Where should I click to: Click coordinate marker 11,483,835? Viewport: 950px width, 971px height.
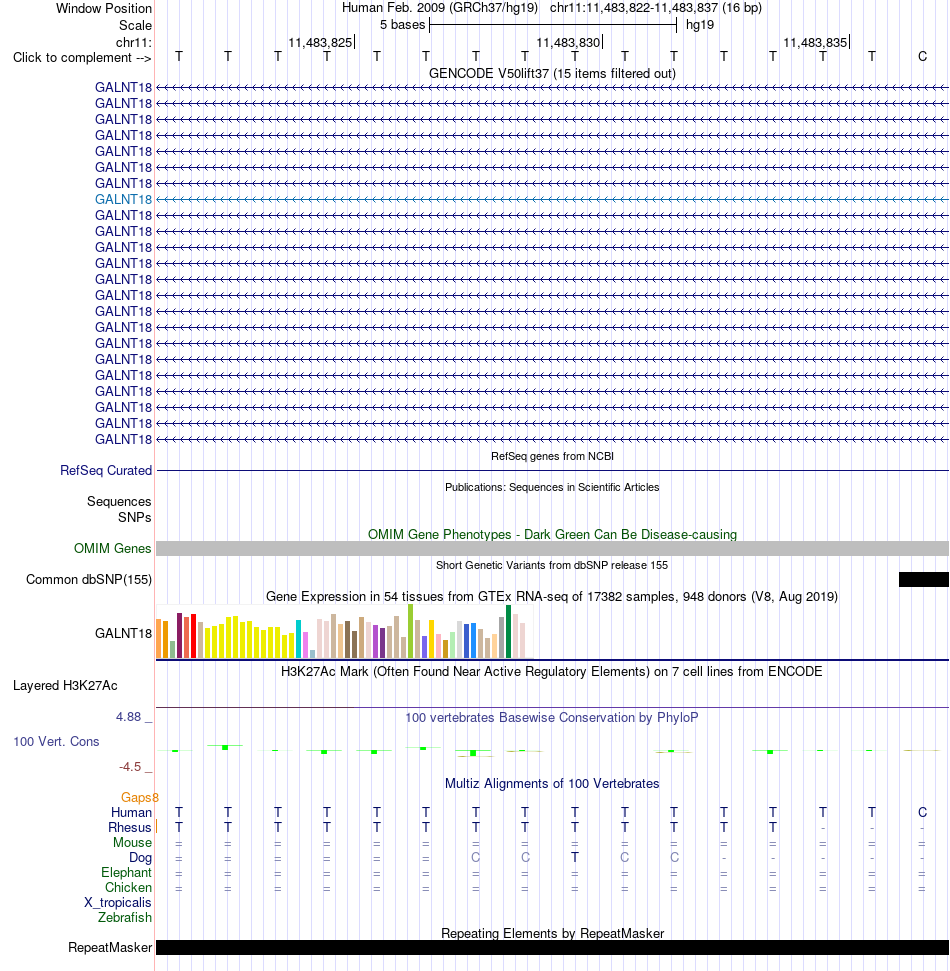point(815,43)
